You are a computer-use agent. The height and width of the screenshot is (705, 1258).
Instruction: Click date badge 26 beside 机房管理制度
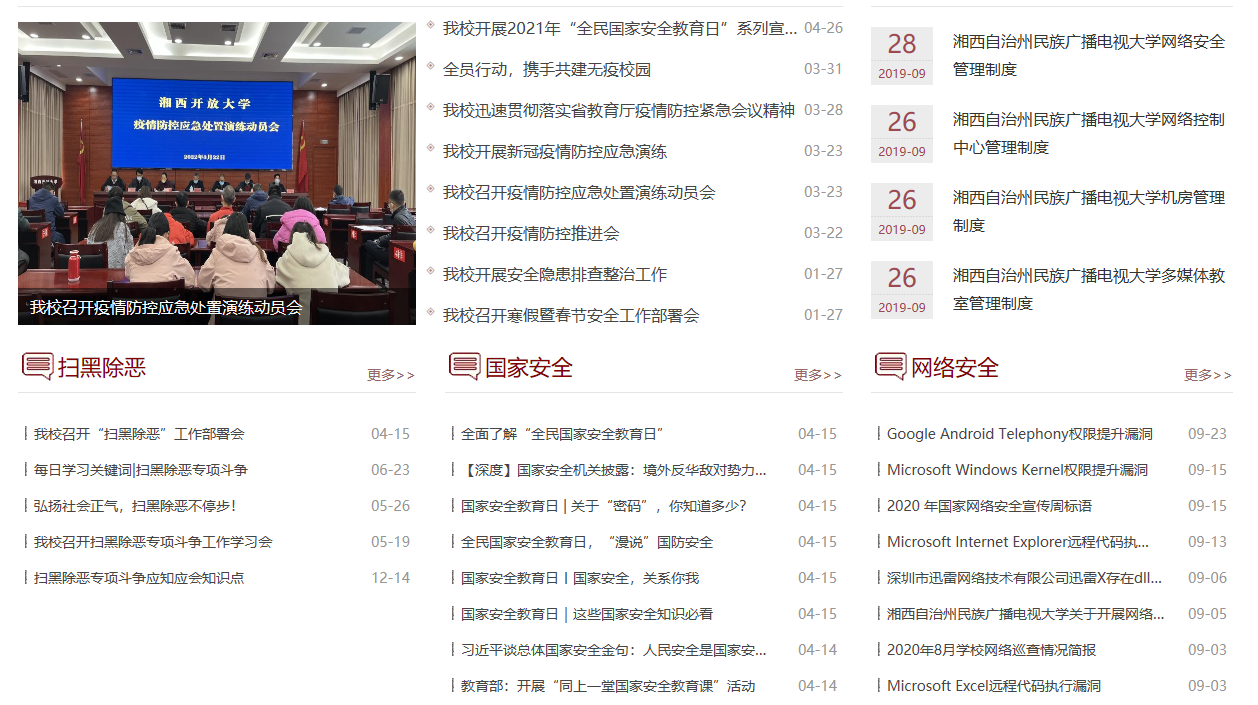pos(902,212)
